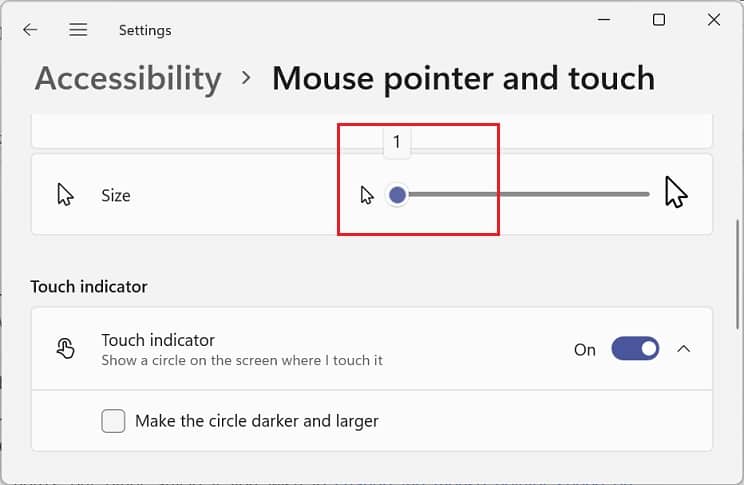744x485 pixels.
Task: Turn off the Touch indicator switch
Action: [x=635, y=349]
